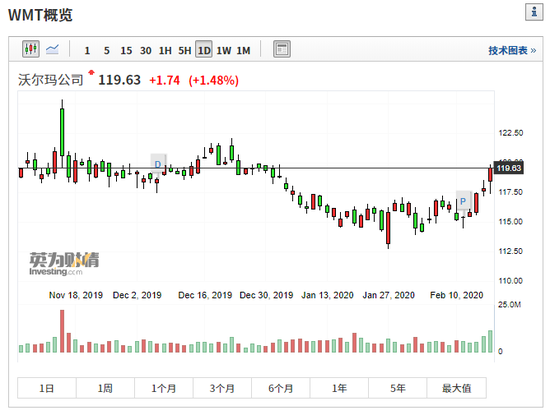Choose the 1日 range button
Image resolution: width=550 pixels, height=415 pixels.
coord(47,388)
